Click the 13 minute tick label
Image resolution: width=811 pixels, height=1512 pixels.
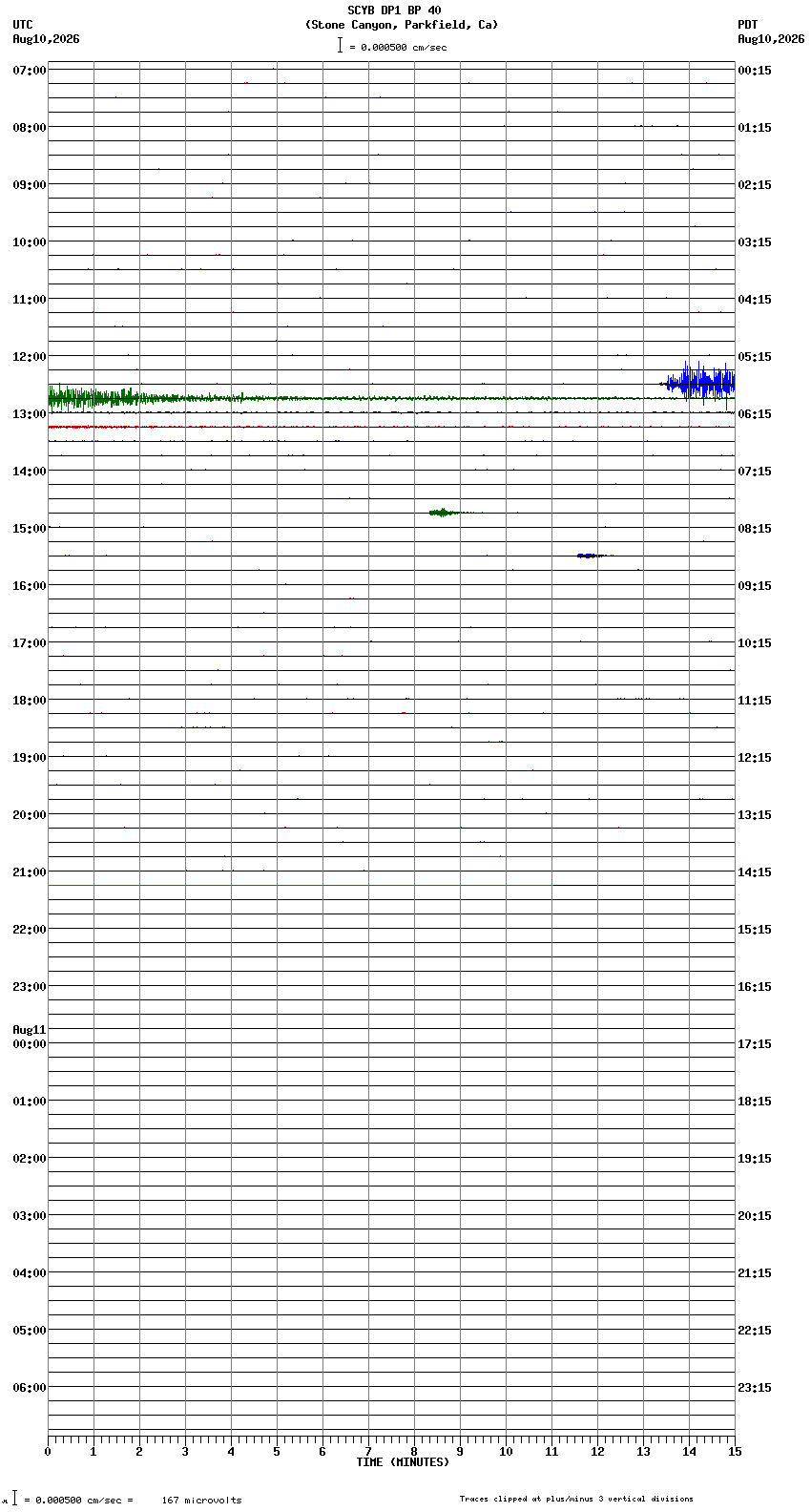pos(643,1452)
